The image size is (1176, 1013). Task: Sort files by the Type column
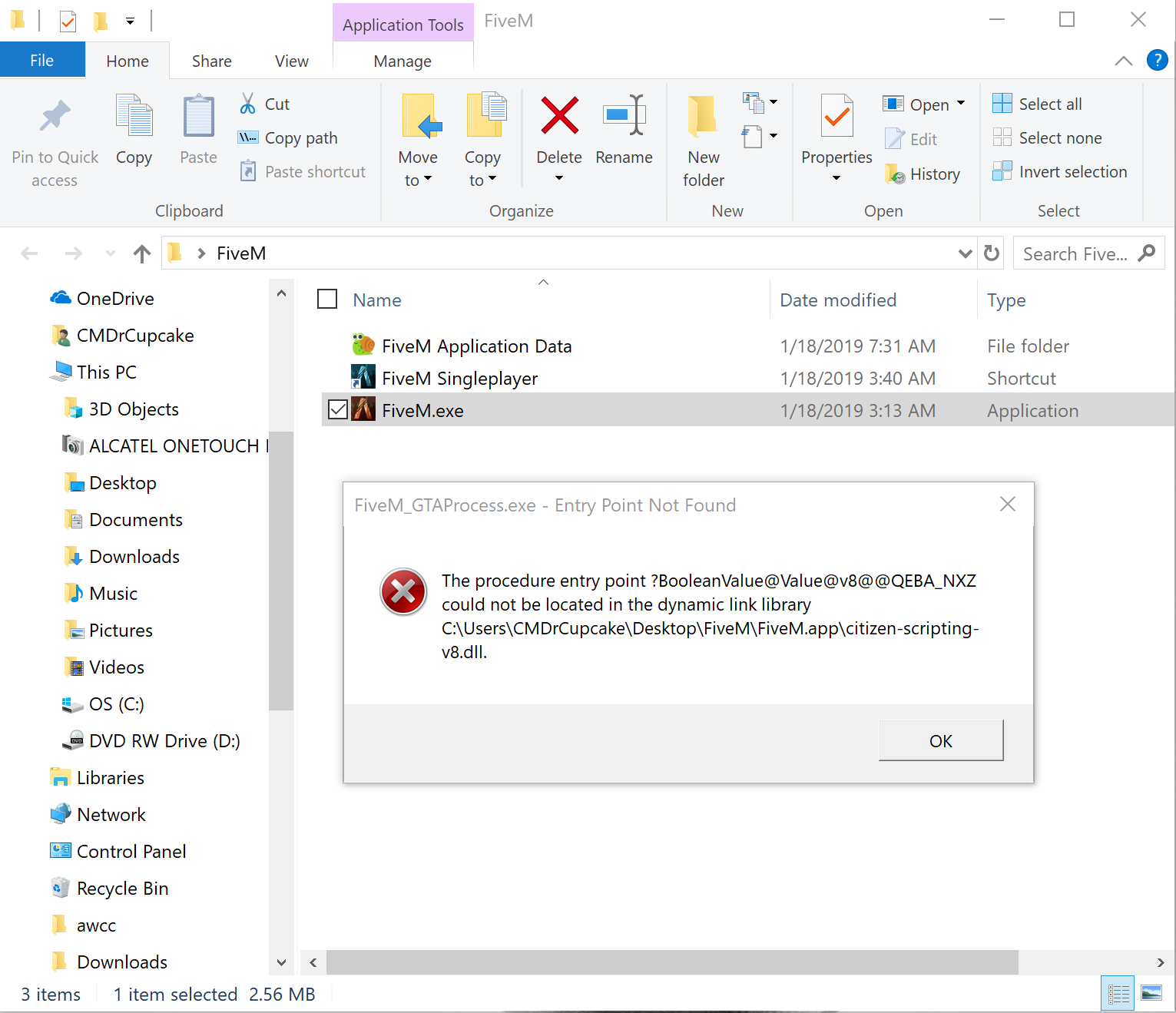(1006, 300)
